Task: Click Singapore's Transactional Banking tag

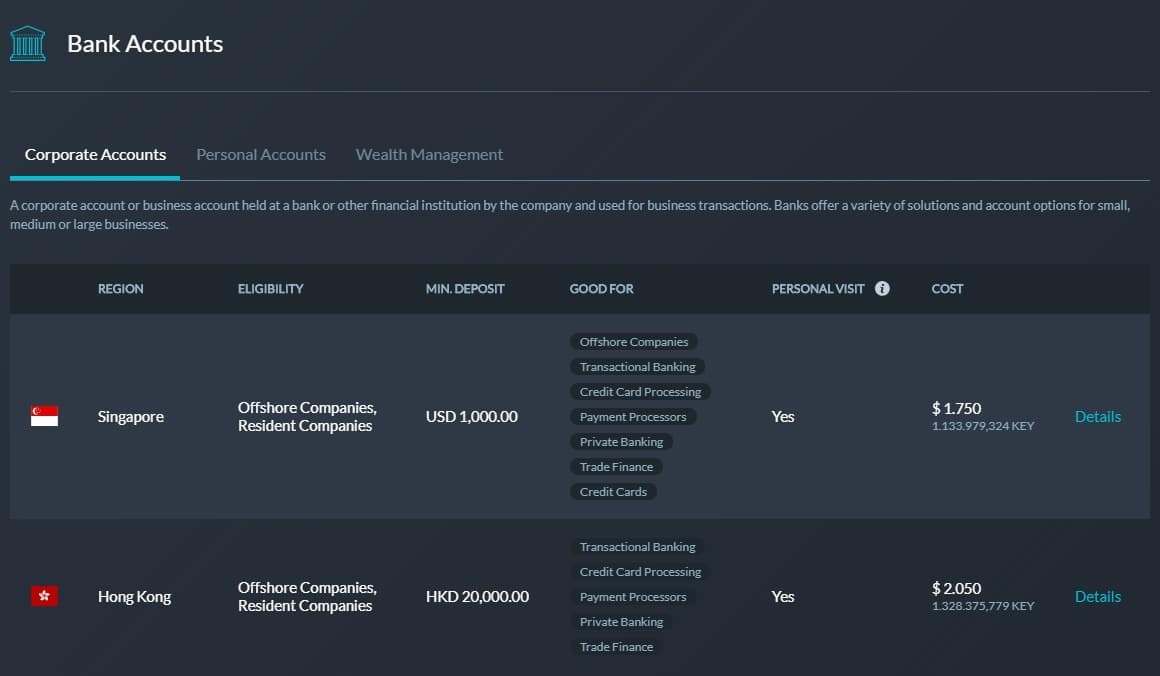Action: [637, 367]
